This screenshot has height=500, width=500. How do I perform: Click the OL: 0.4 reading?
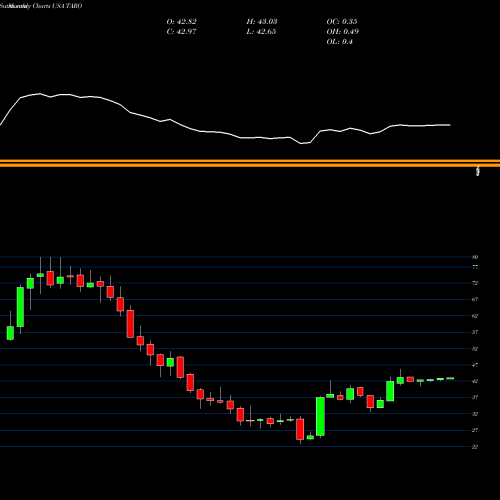339,42
